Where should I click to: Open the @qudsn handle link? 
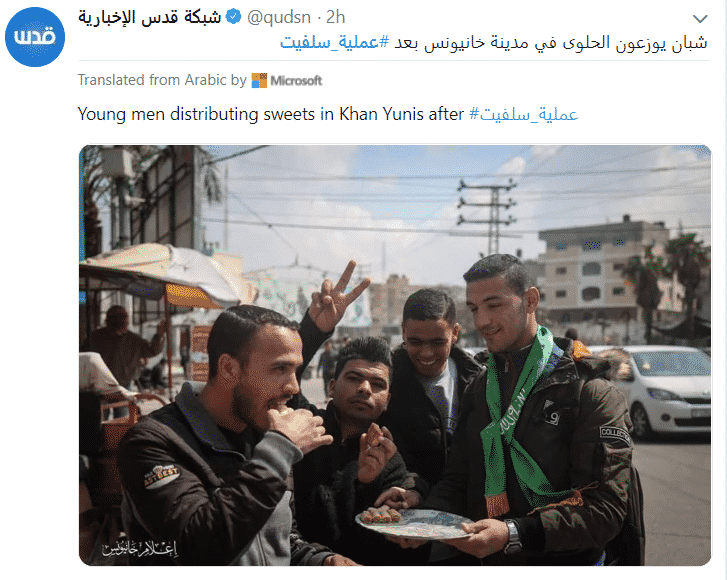[x=279, y=18]
